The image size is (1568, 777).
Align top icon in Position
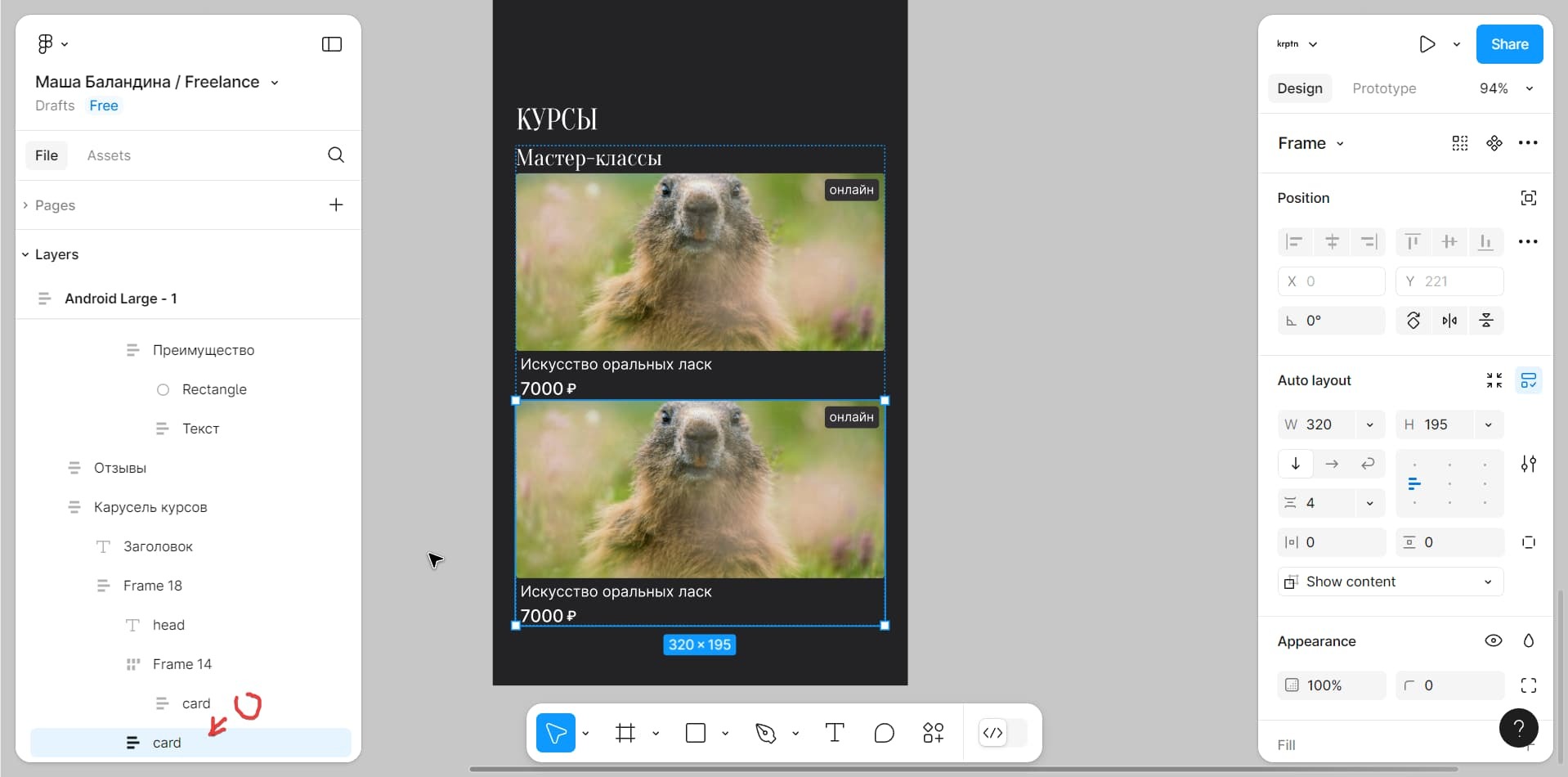(x=1412, y=241)
